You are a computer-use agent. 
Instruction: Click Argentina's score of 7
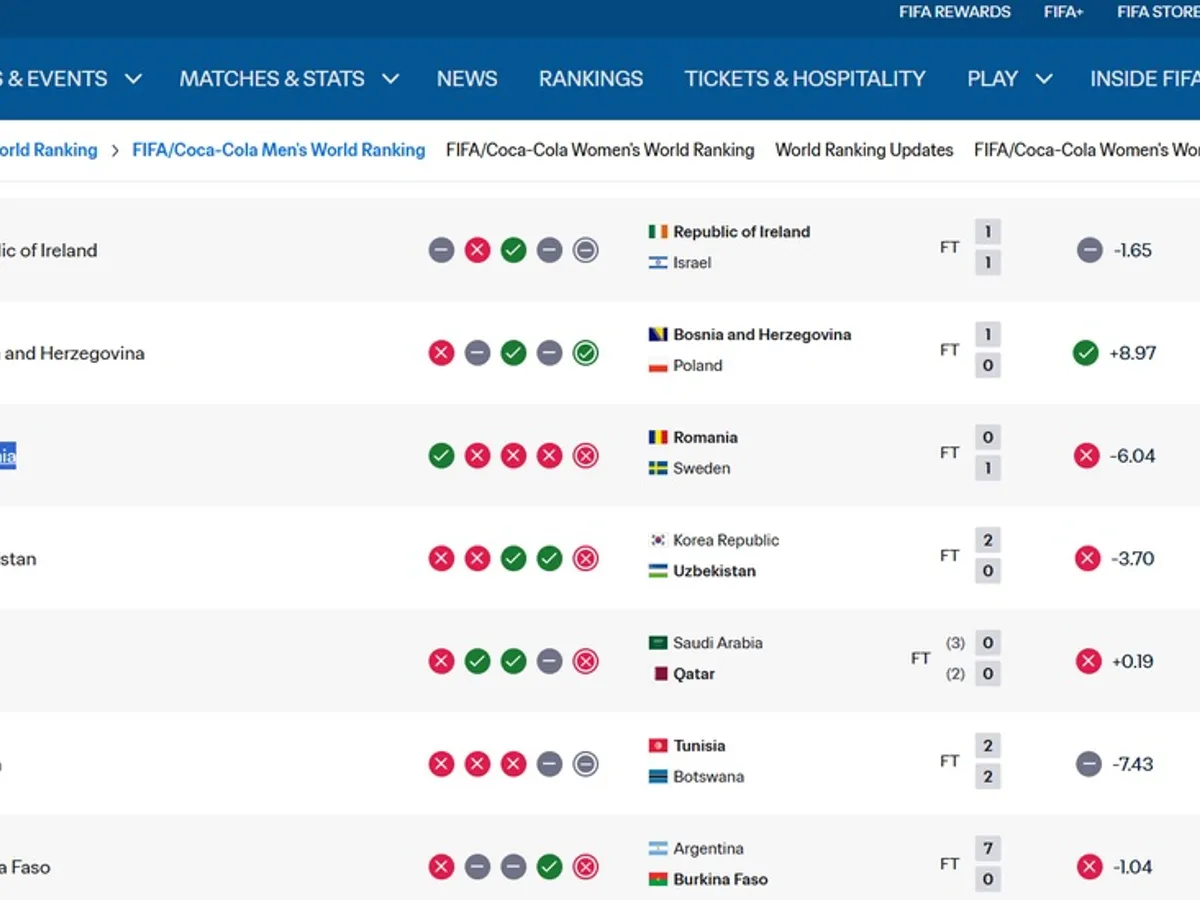[988, 849]
